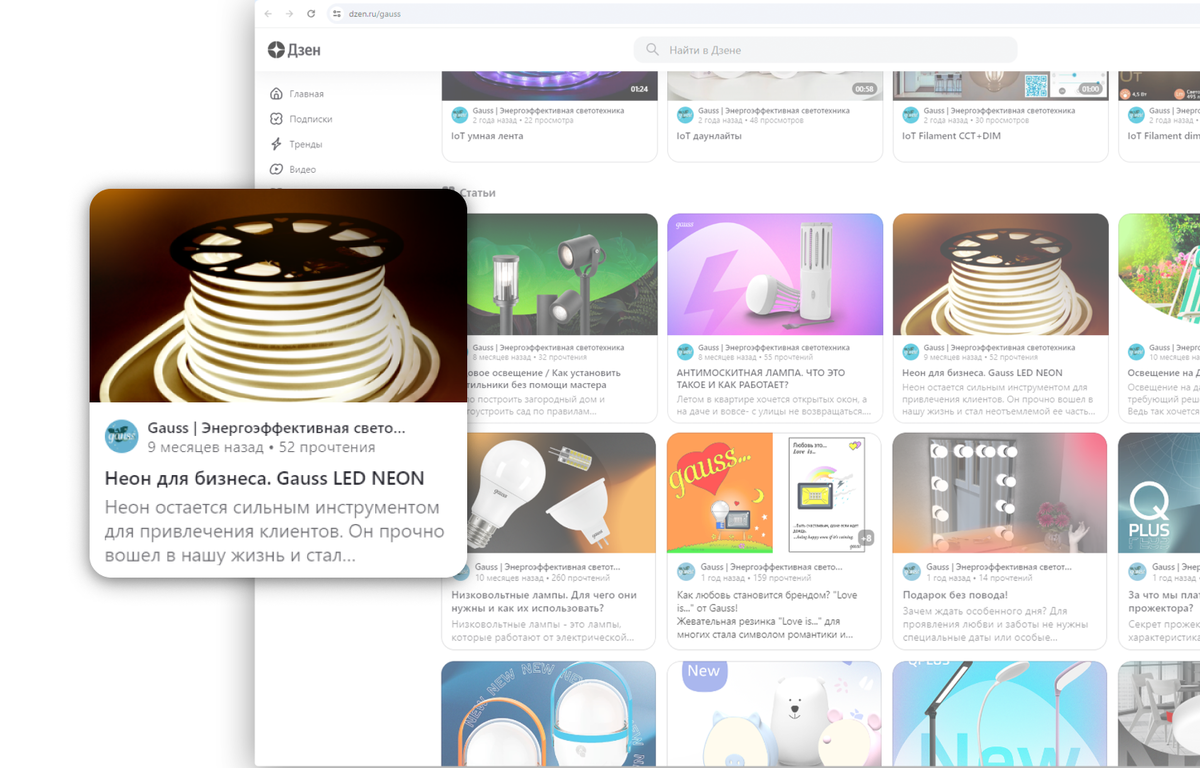Viewport: 1200px width, 768px height.
Task: Click Gauss avatar on Подарок без повода card
Action: pos(910,571)
